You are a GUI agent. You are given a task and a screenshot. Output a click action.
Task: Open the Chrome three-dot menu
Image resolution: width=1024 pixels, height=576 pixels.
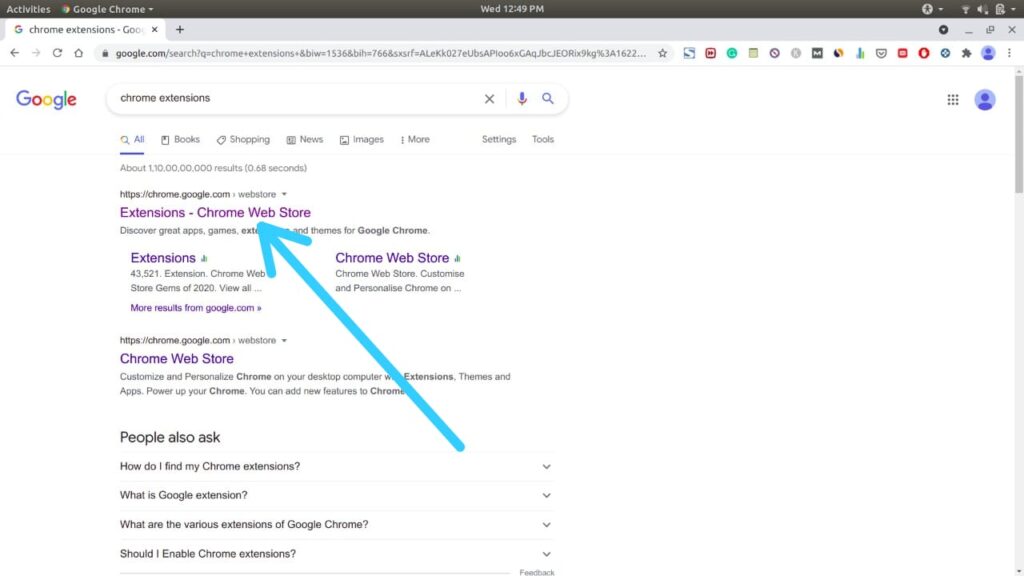[x=1010, y=54]
